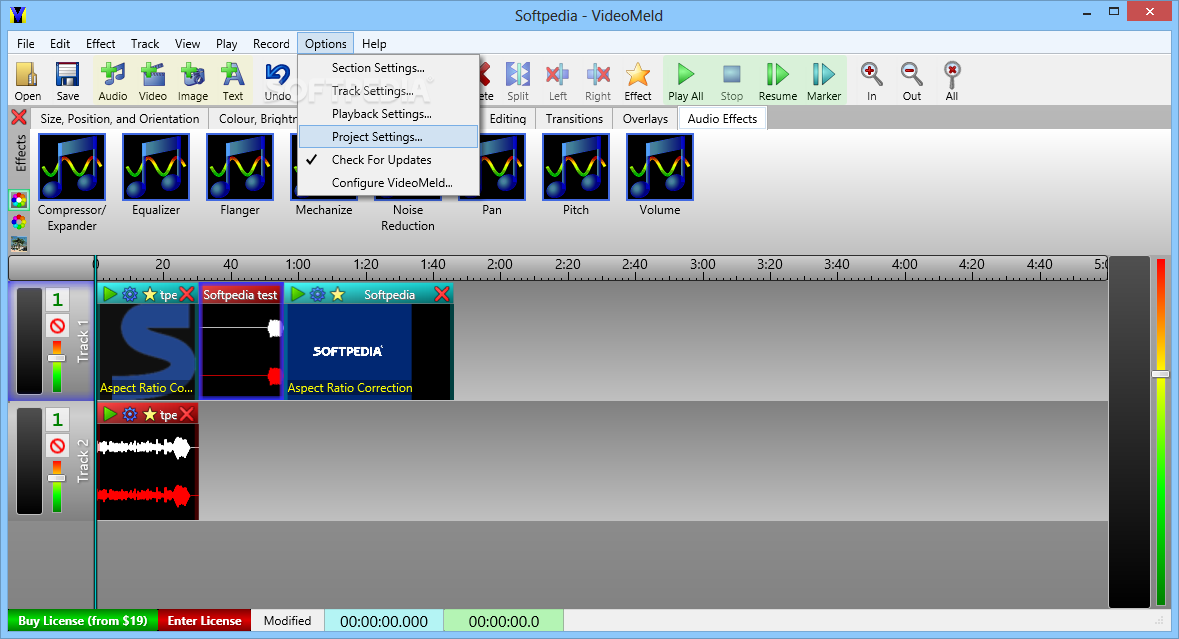
Task: Switch to Size, Position, and Orientation tab
Action: [120, 118]
